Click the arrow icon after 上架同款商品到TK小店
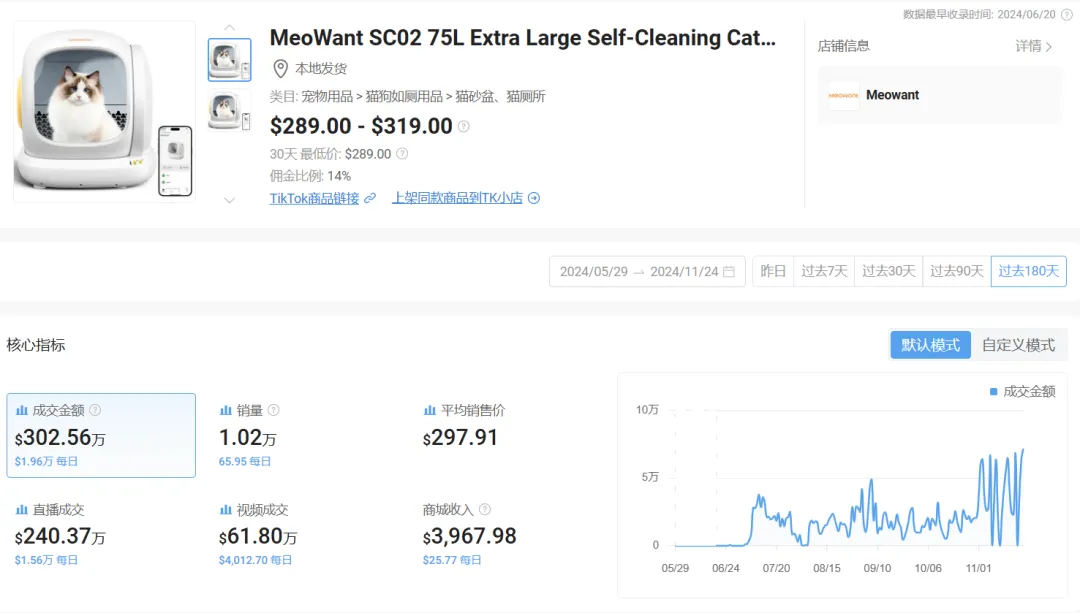This screenshot has height=613, width=1080. click(x=534, y=198)
